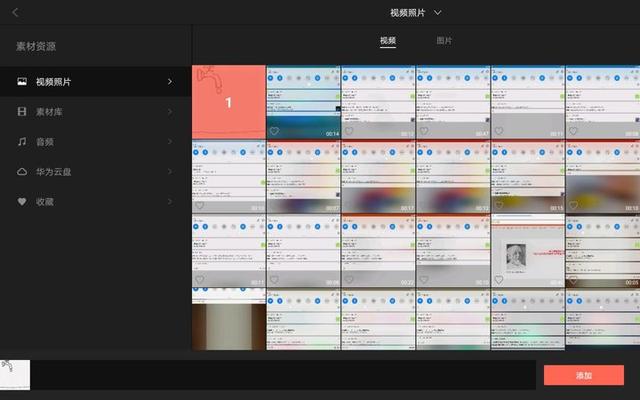Switch to the 视频 tab
The image size is (640, 400).
pyautogui.click(x=388, y=41)
